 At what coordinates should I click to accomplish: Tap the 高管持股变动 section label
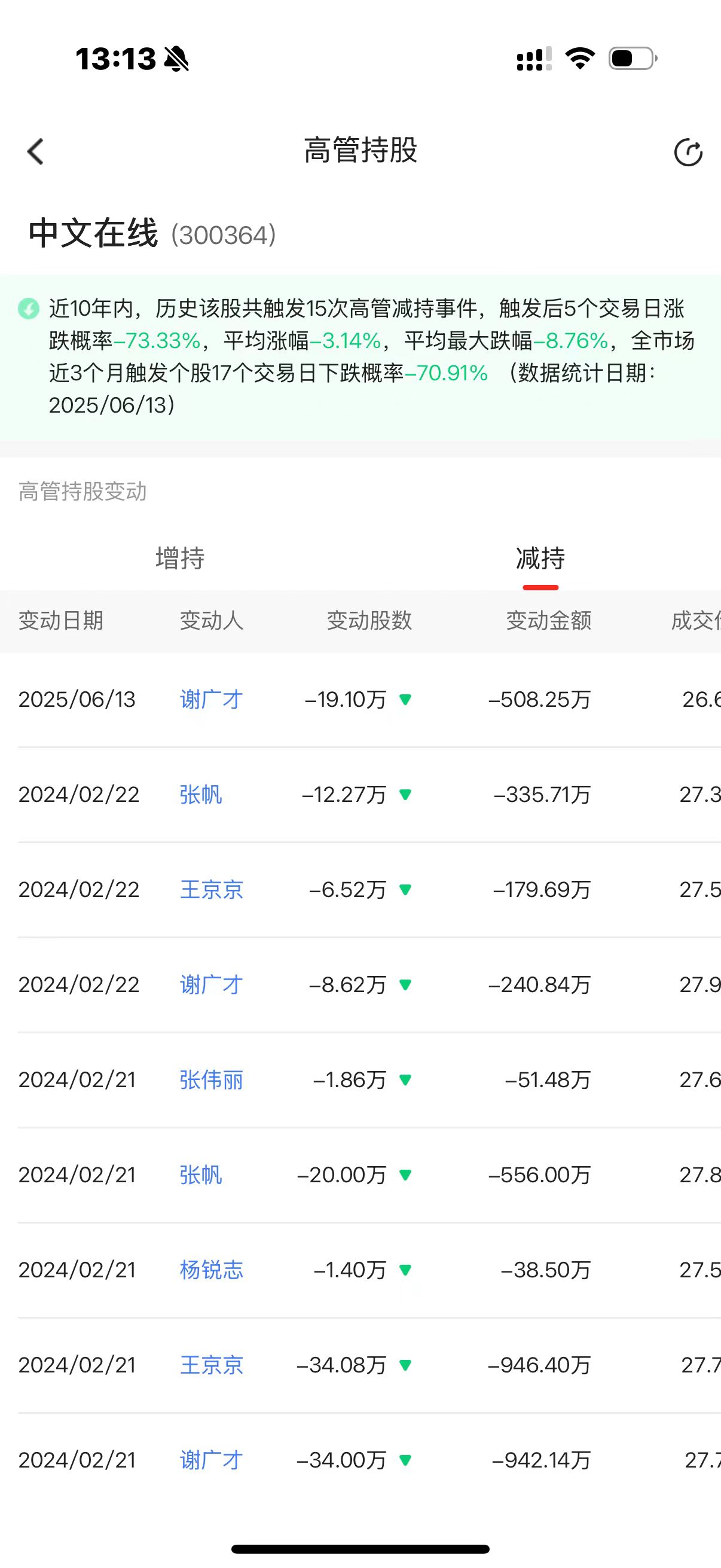(x=83, y=492)
